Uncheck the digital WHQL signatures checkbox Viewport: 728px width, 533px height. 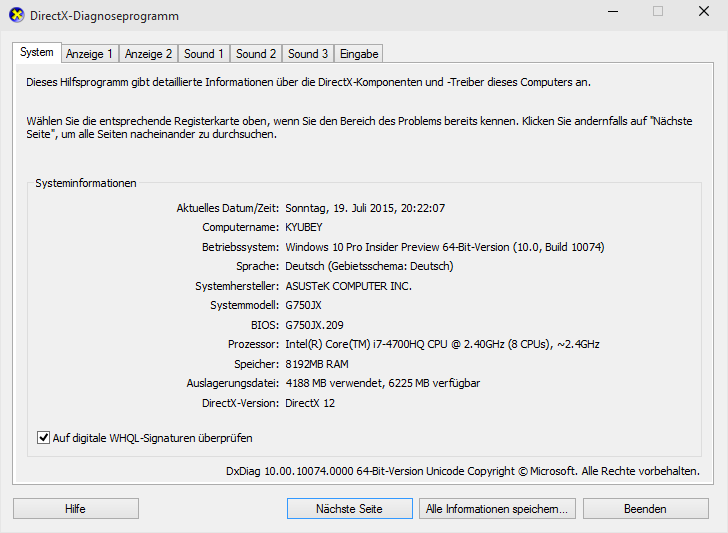pos(44,438)
